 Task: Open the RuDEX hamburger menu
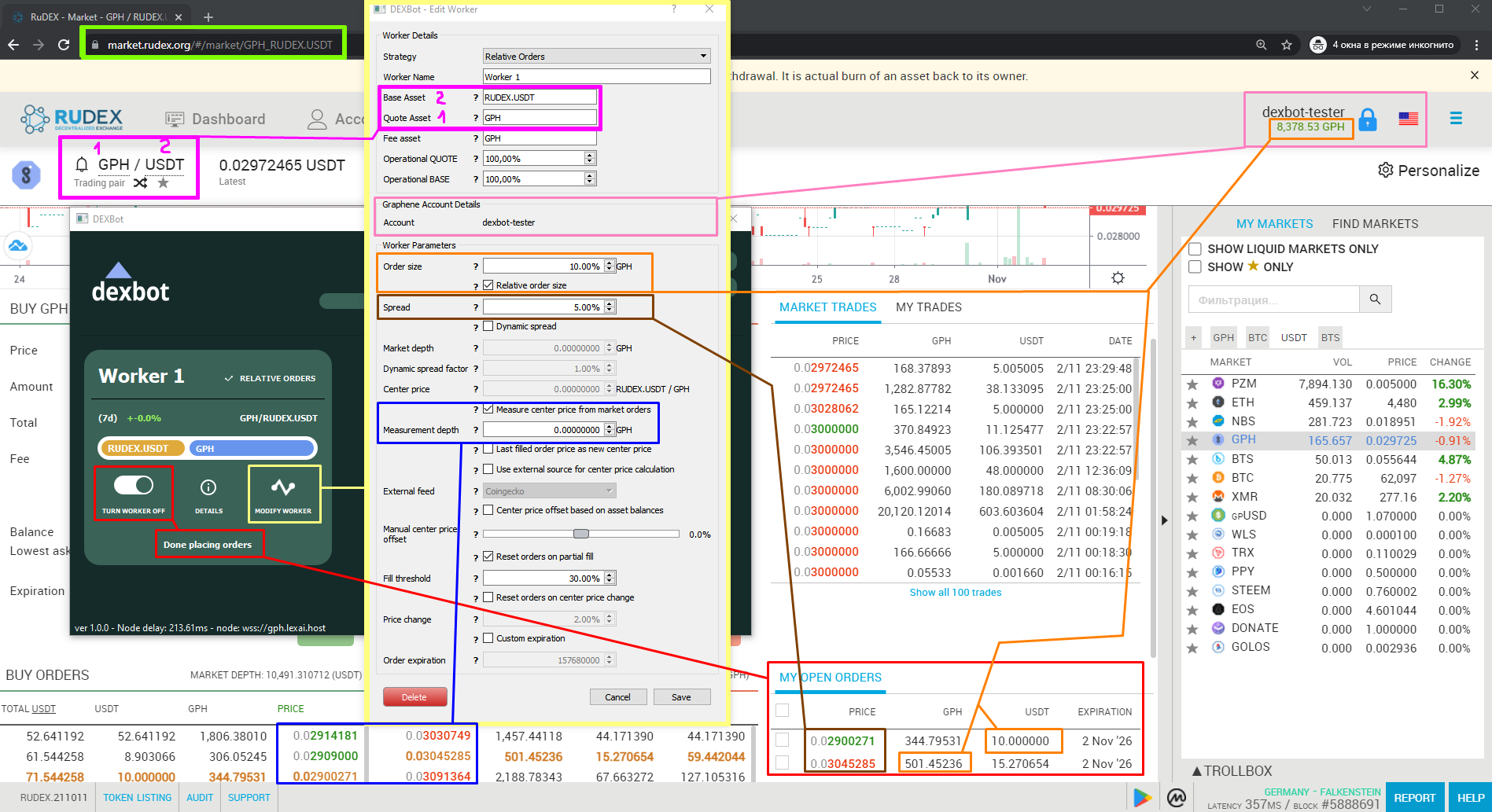[1456, 118]
